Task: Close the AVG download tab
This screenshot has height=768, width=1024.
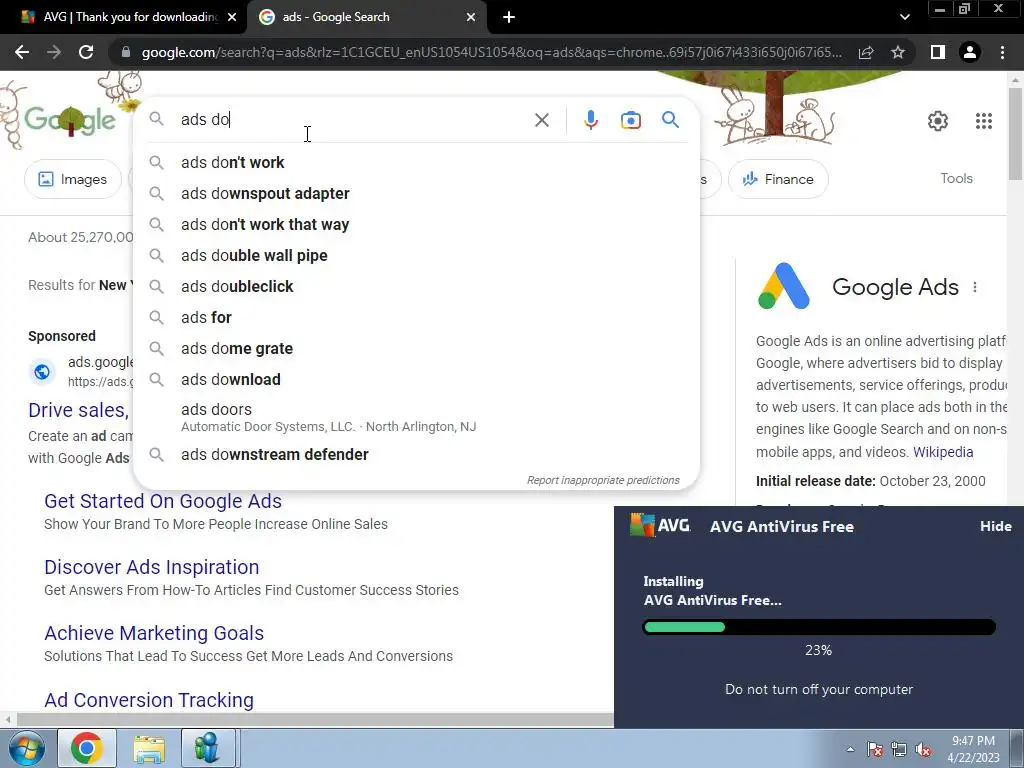Action: [x=232, y=17]
